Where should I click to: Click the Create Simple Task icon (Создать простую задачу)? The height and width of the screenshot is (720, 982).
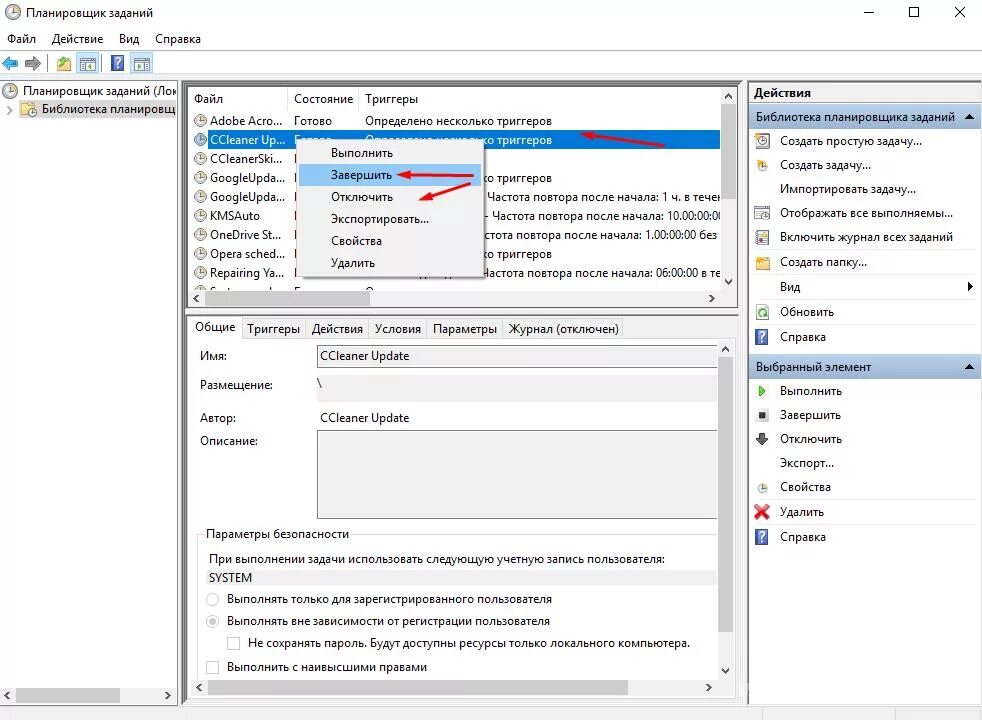click(x=762, y=141)
